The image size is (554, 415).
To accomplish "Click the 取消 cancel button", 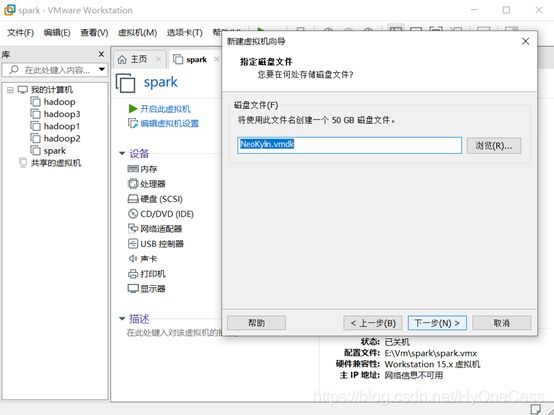I will click(x=501, y=323).
